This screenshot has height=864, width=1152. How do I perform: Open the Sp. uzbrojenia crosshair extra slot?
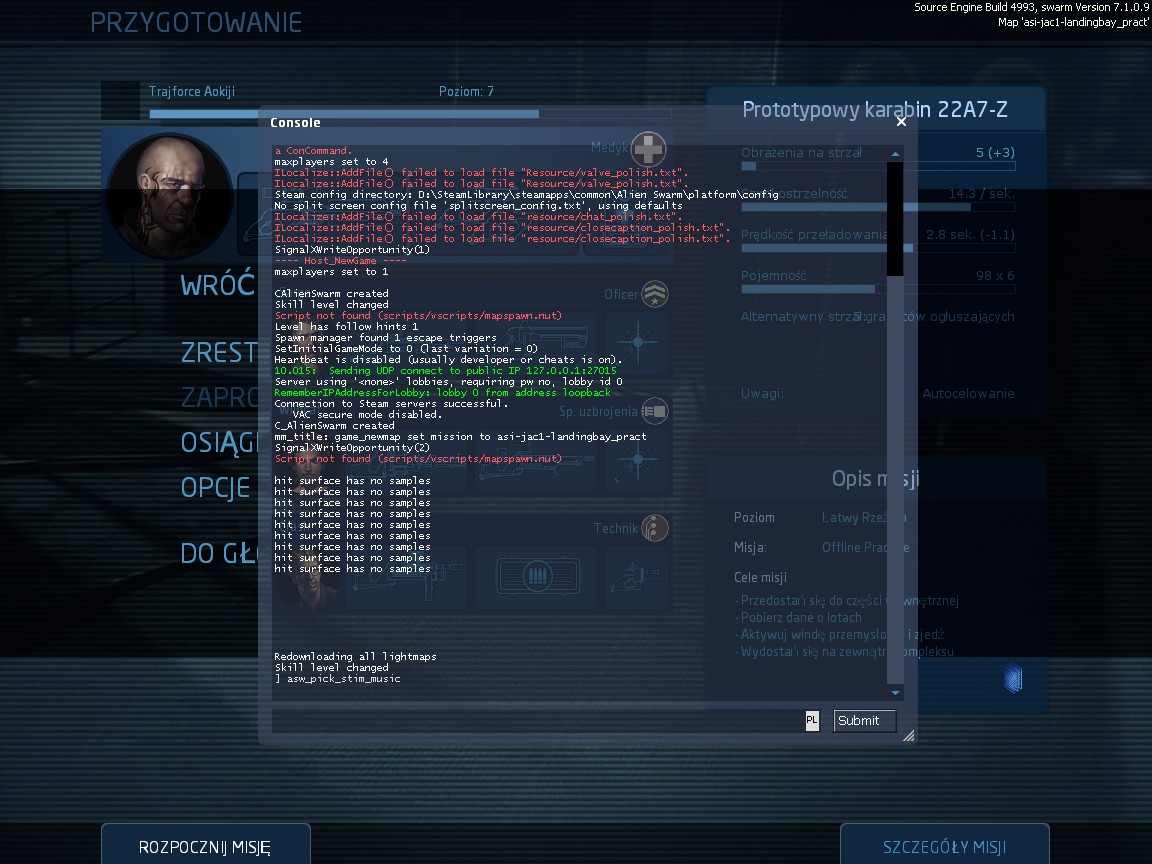[x=637, y=461]
